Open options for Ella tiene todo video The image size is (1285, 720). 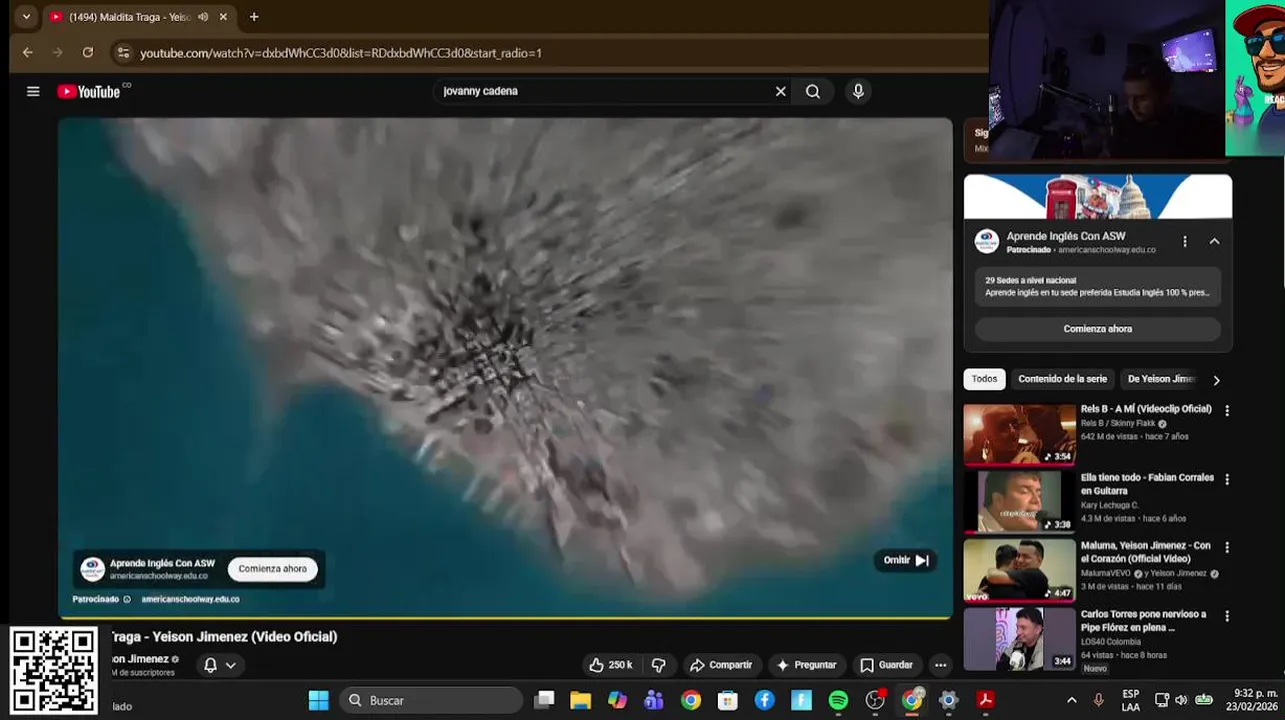pyautogui.click(x=1227, y=479)
